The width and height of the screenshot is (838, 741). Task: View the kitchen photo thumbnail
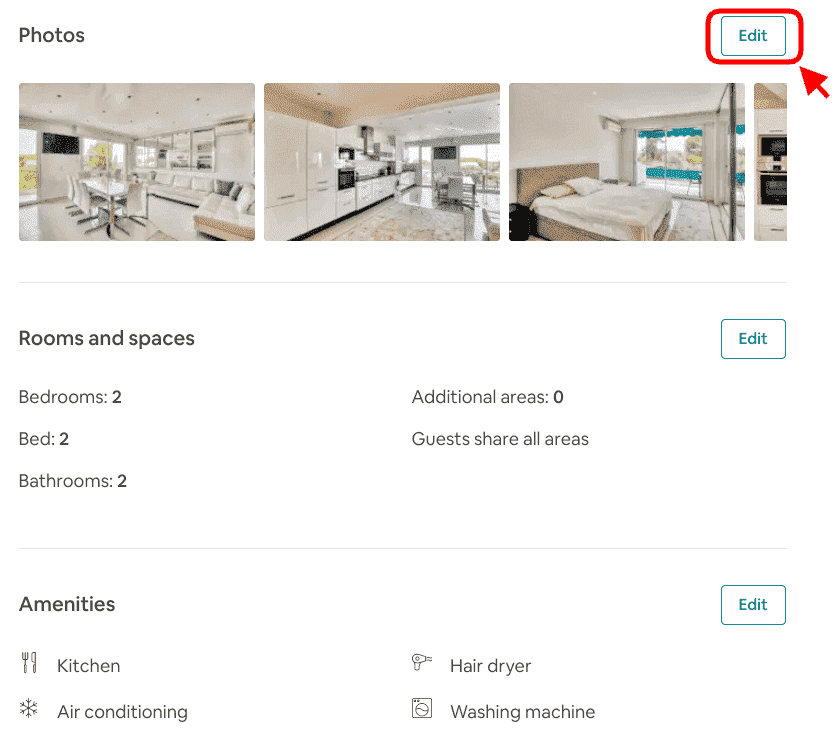pyautogui.click(x=381, y=161)
